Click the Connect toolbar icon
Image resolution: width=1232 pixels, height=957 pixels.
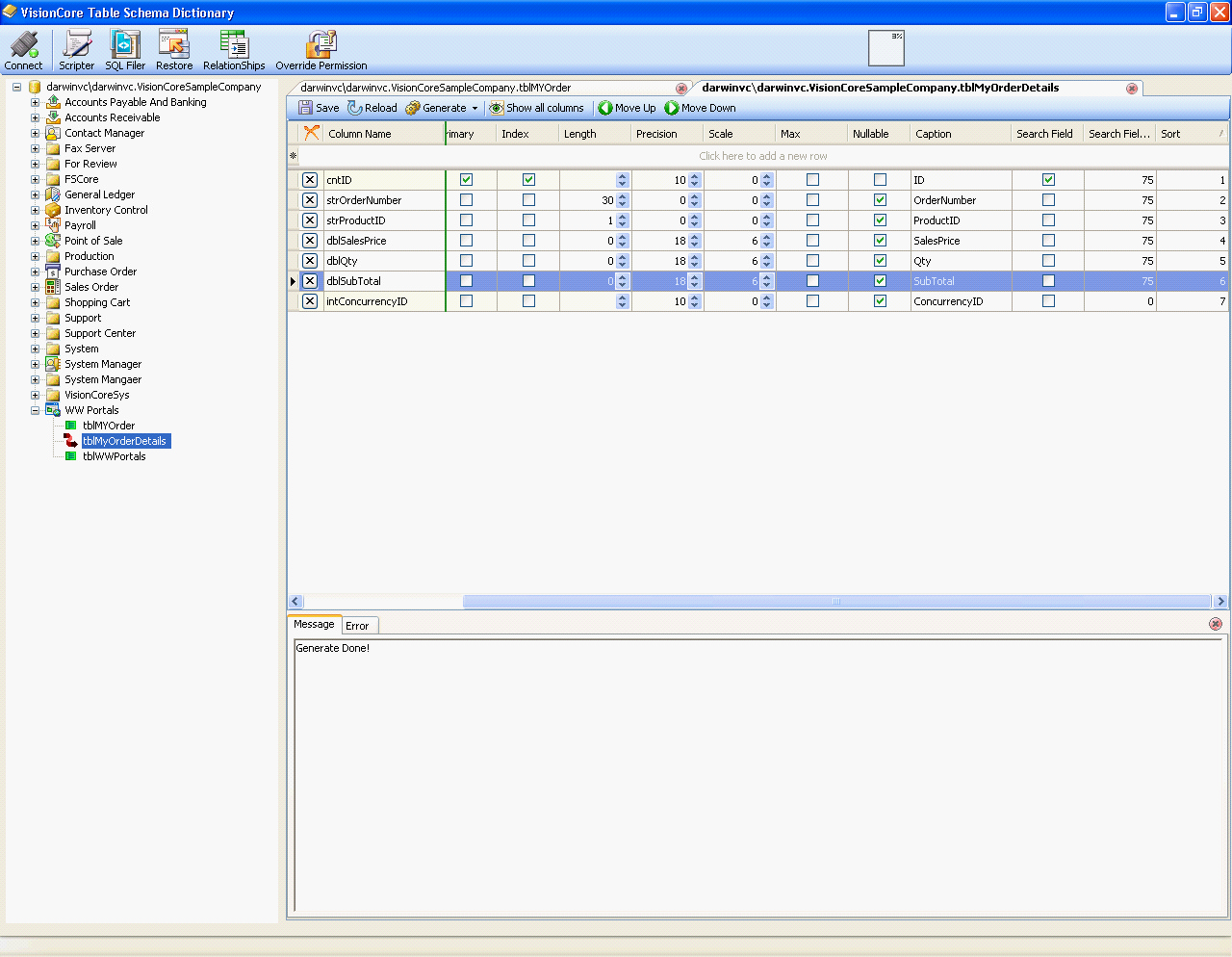pos(23,50)
